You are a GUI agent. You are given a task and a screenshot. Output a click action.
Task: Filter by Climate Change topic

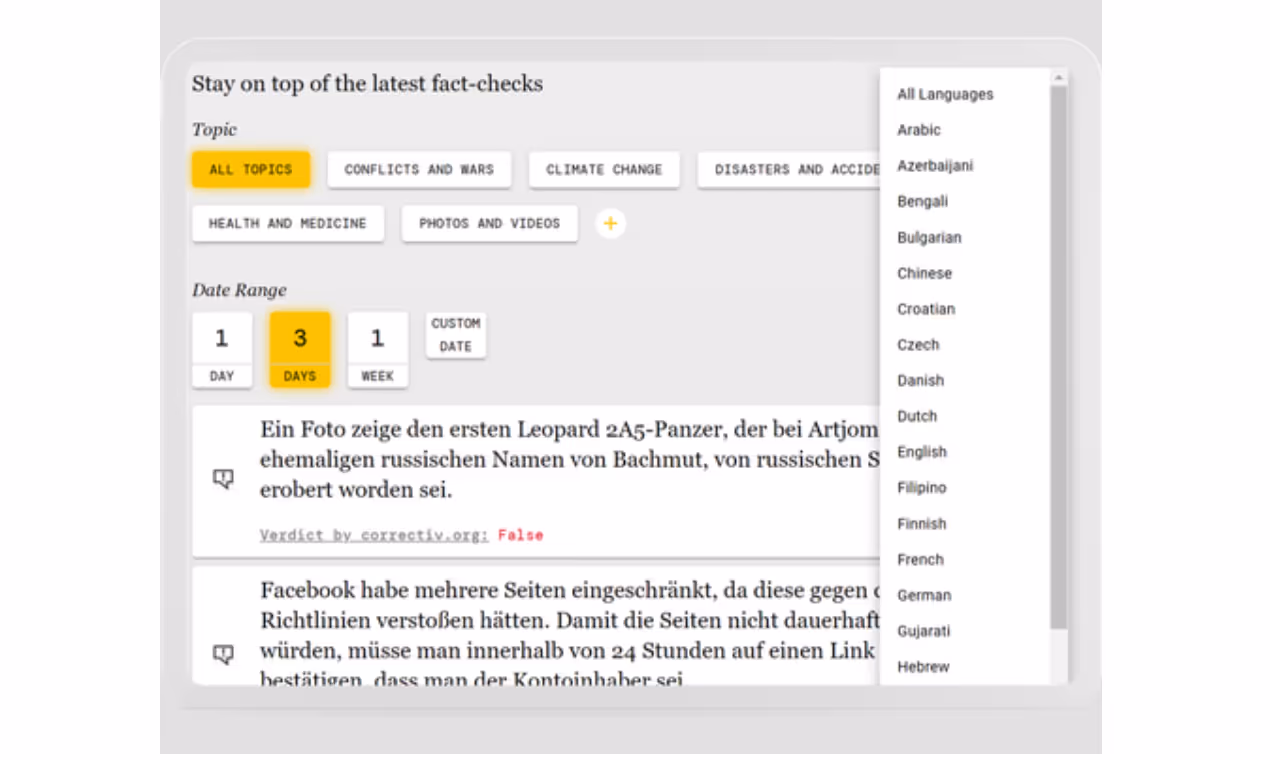(604, 170)
